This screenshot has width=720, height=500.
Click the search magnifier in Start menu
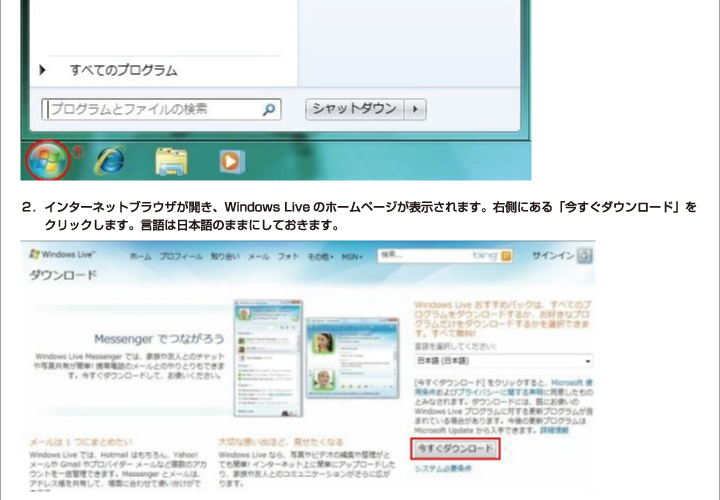point(269,109)
